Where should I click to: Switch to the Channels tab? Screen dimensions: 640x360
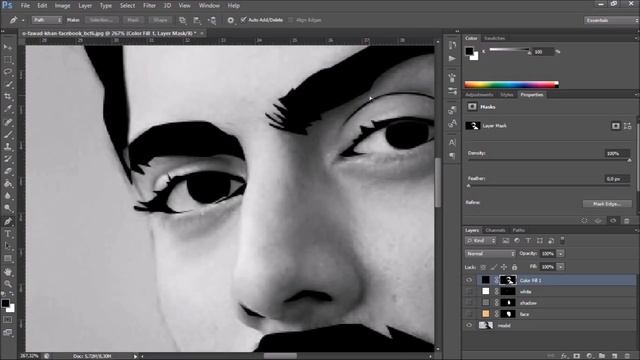[496, 230]
